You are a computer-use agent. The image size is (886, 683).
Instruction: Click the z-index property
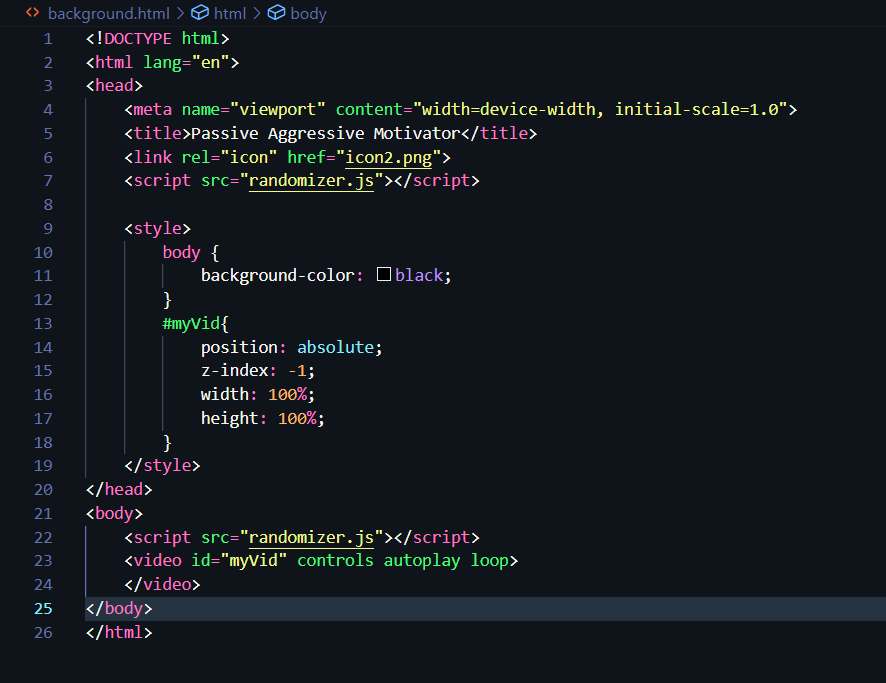pos(234,371)
